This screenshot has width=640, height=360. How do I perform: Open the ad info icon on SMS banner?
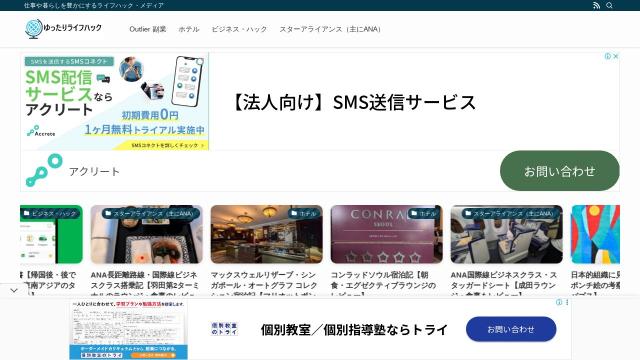click(608, 56)
